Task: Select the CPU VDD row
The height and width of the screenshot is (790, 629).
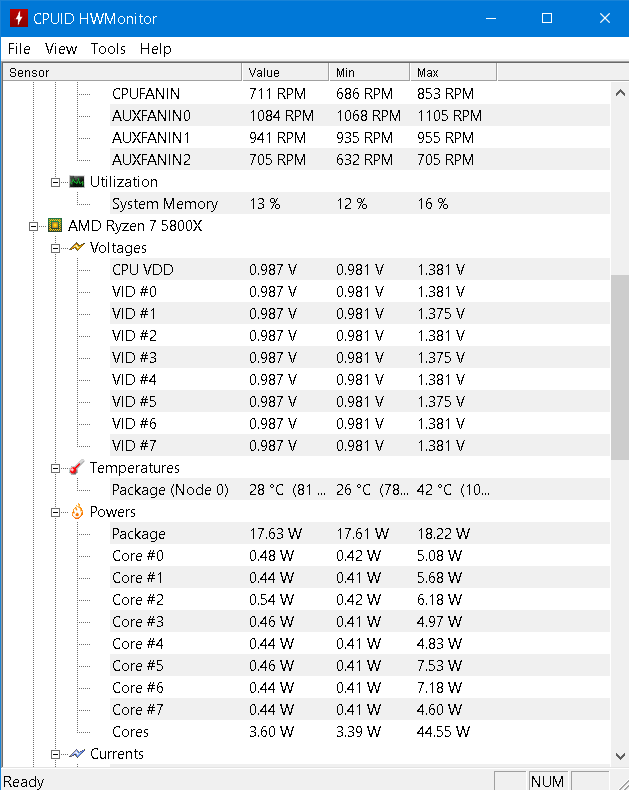Action: 360,270
